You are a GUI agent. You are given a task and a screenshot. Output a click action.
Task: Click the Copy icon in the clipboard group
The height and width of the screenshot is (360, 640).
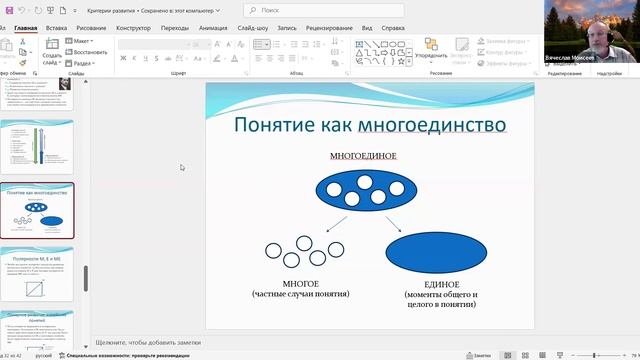[23, 52]
